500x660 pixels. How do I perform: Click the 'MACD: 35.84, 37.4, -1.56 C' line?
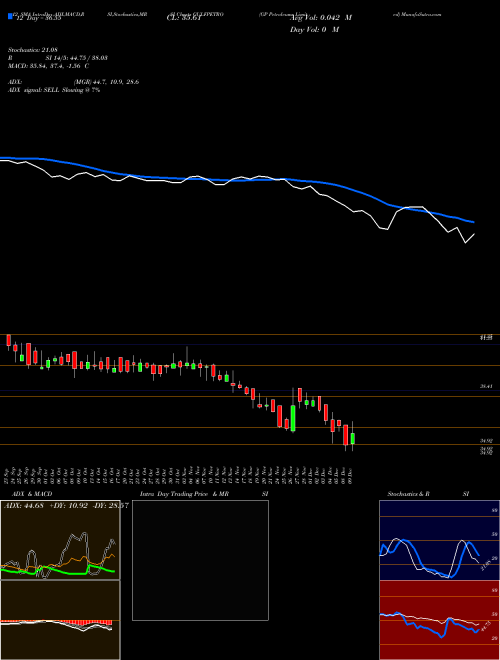click(x=48, y=66)
